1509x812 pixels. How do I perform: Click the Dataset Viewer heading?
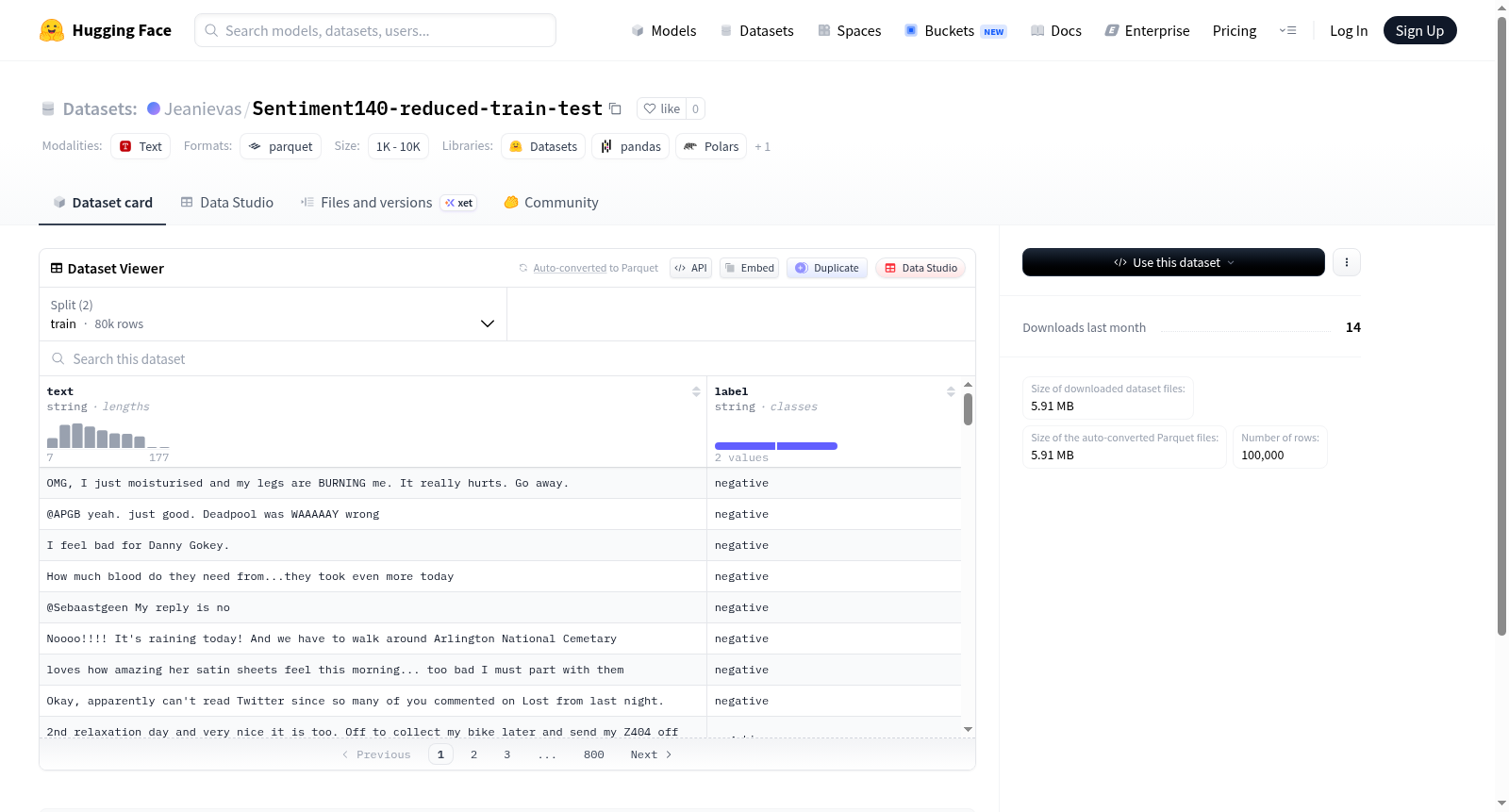(x=116, y=269)
